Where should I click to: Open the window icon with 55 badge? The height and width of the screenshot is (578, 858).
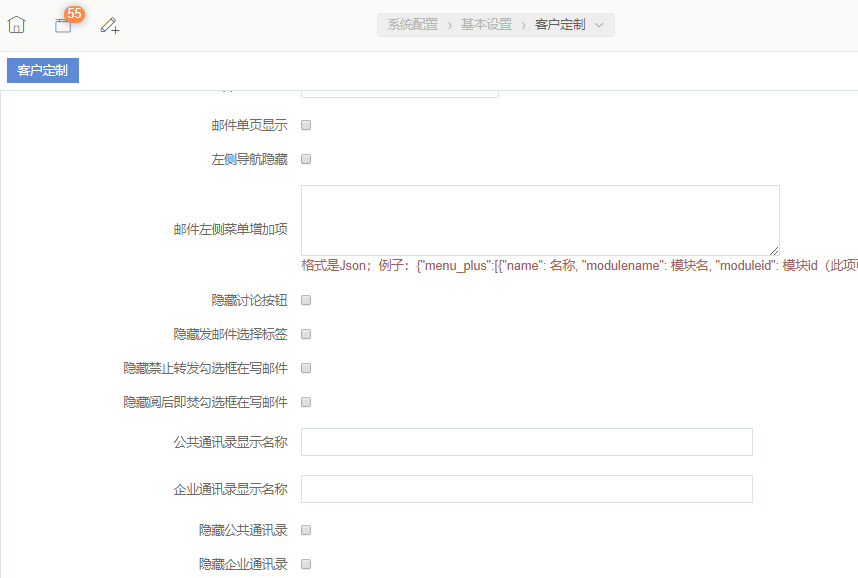[x=63, y=25]
